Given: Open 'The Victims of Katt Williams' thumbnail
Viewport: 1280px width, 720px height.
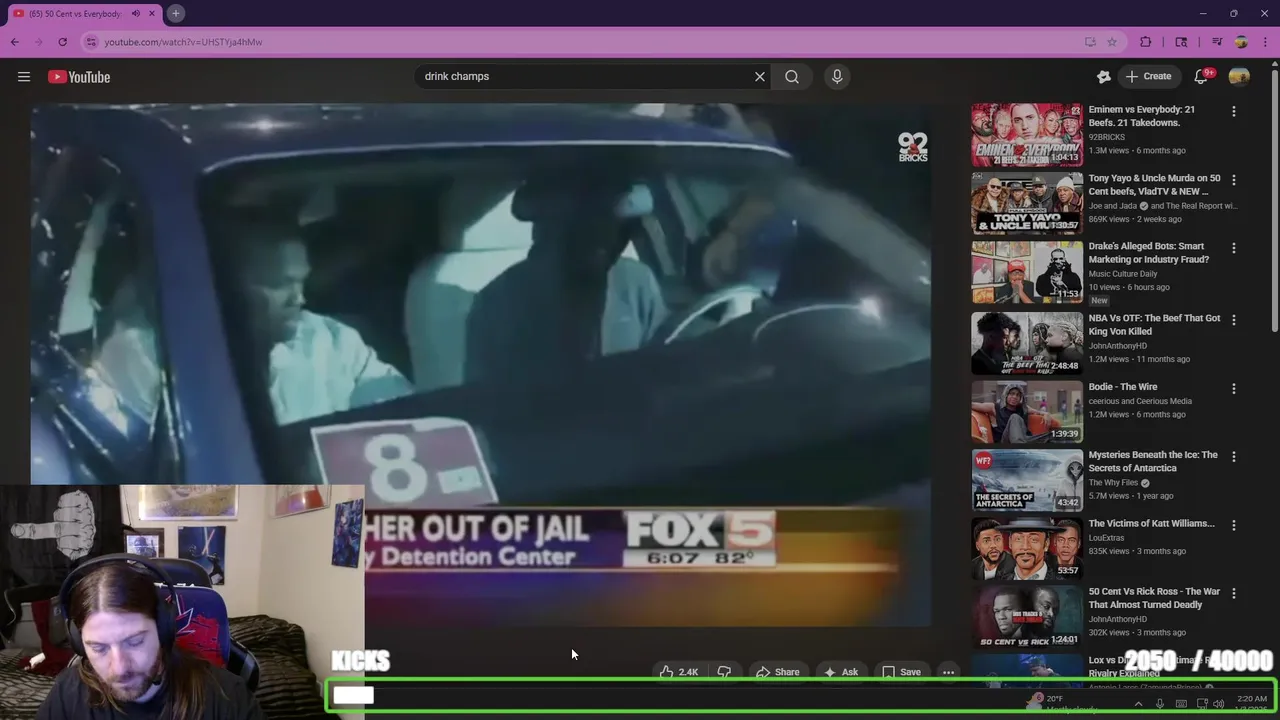Looking at the screenshot, I should 1027,549.
